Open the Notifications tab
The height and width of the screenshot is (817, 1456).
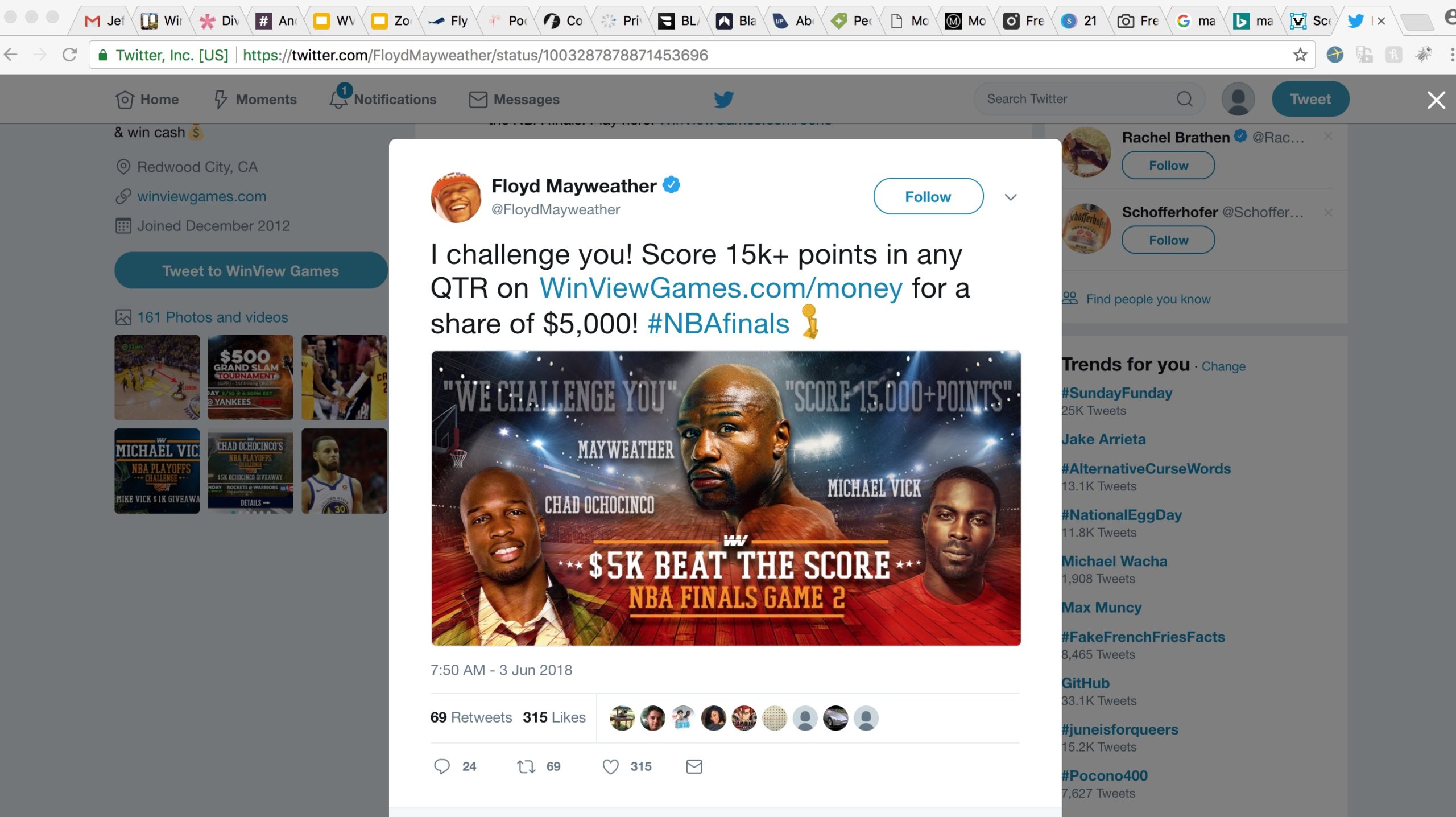click(383, 99)
